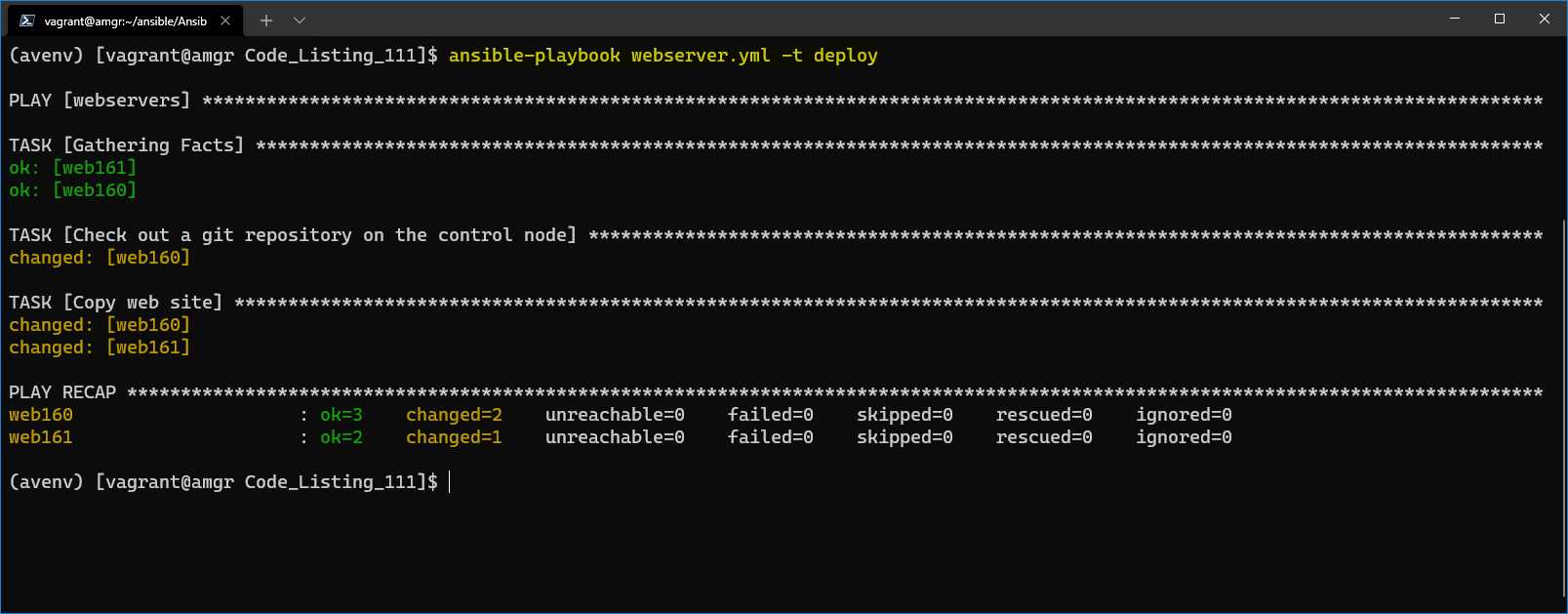Maximize the terminal window
Screen dimensions: 1568x614
coord(1500,19)
